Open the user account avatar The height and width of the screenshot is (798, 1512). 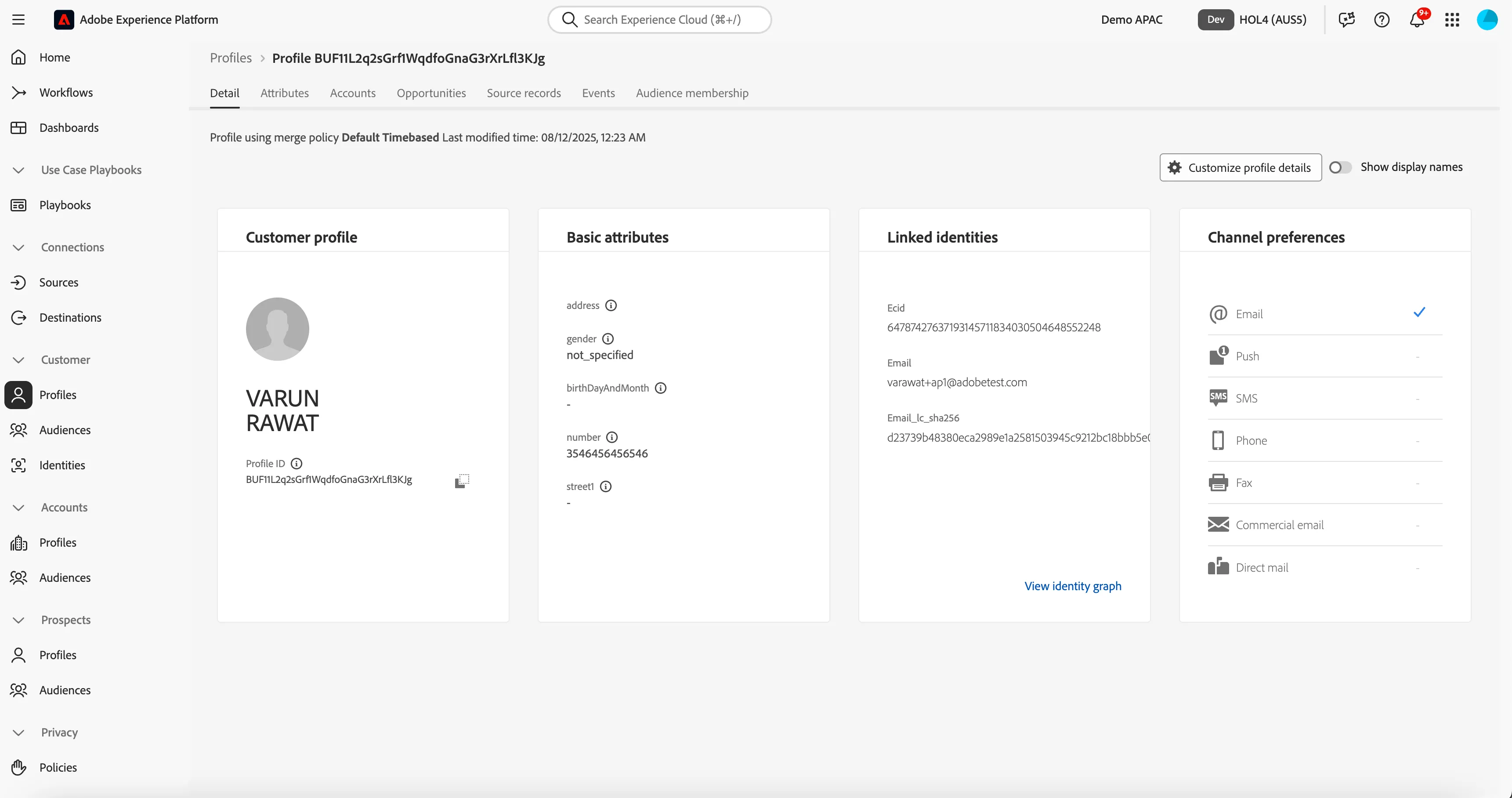tap(1487, 19)
